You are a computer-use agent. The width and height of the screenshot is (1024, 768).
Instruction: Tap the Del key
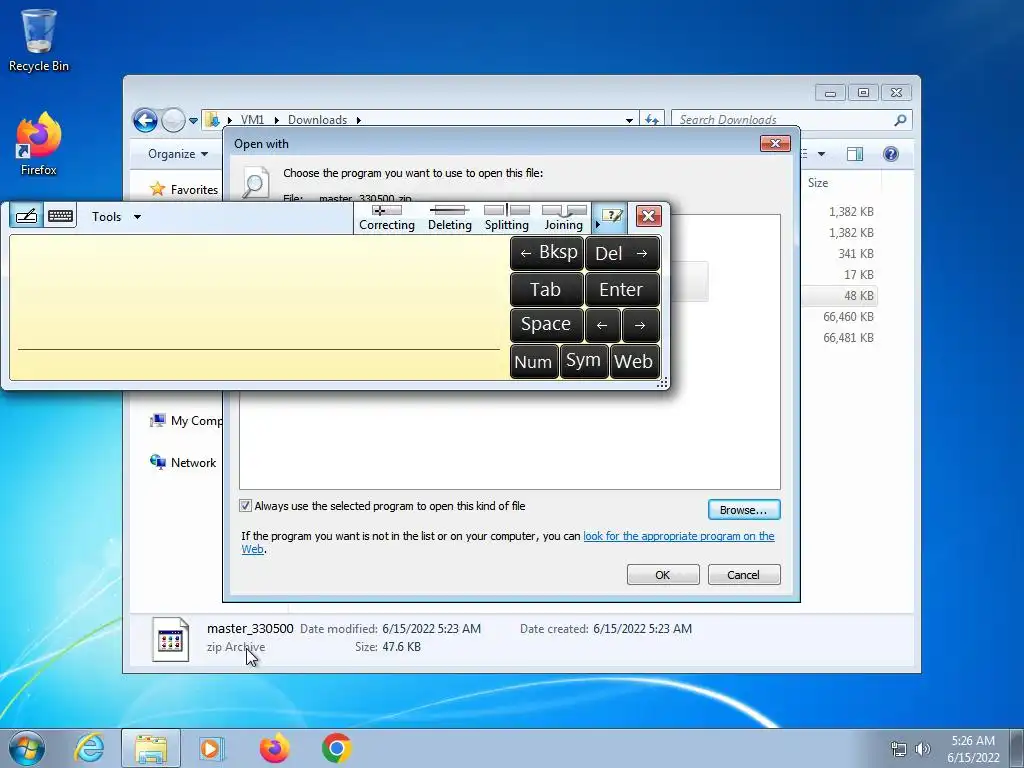tap(622, 253)
